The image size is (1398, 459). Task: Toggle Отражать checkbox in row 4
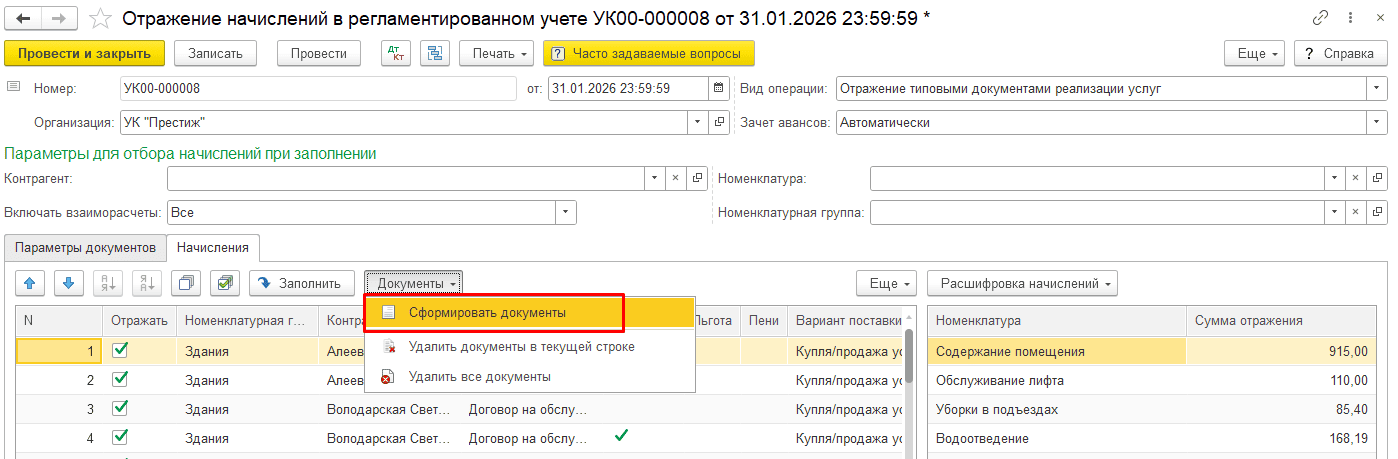pyautogui.click(x=121, y=437)
